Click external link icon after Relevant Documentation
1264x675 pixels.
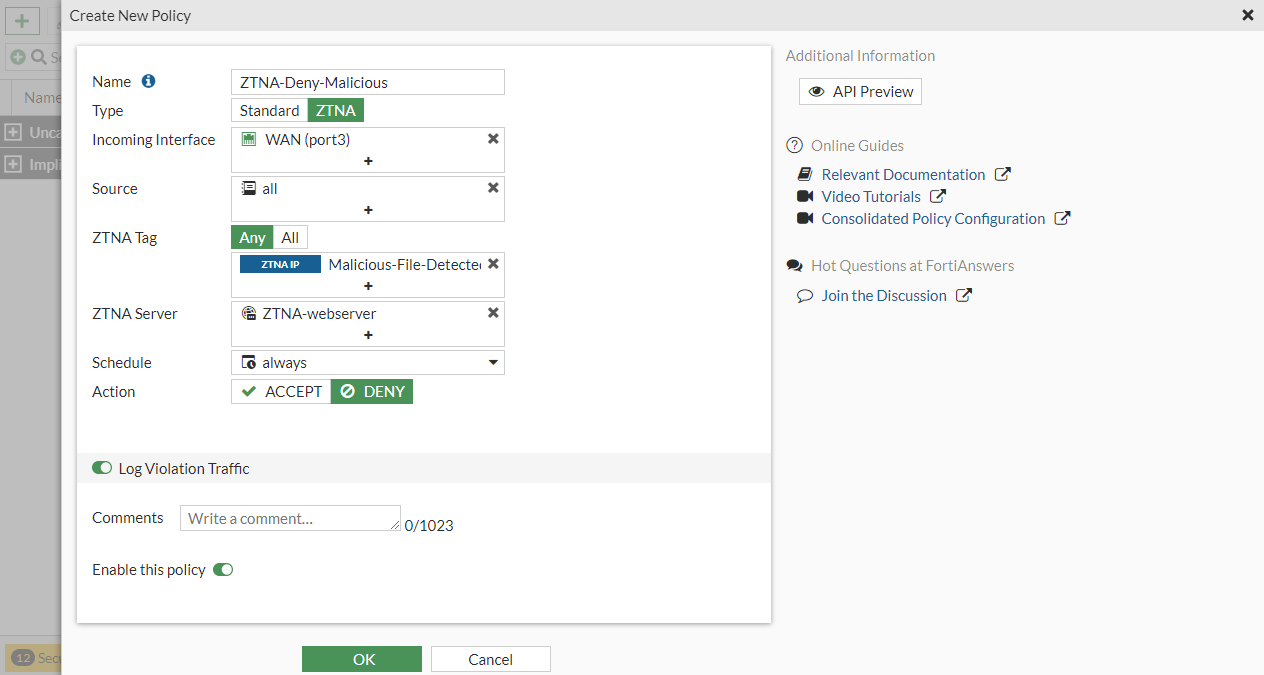click(x=1003, y=174)
